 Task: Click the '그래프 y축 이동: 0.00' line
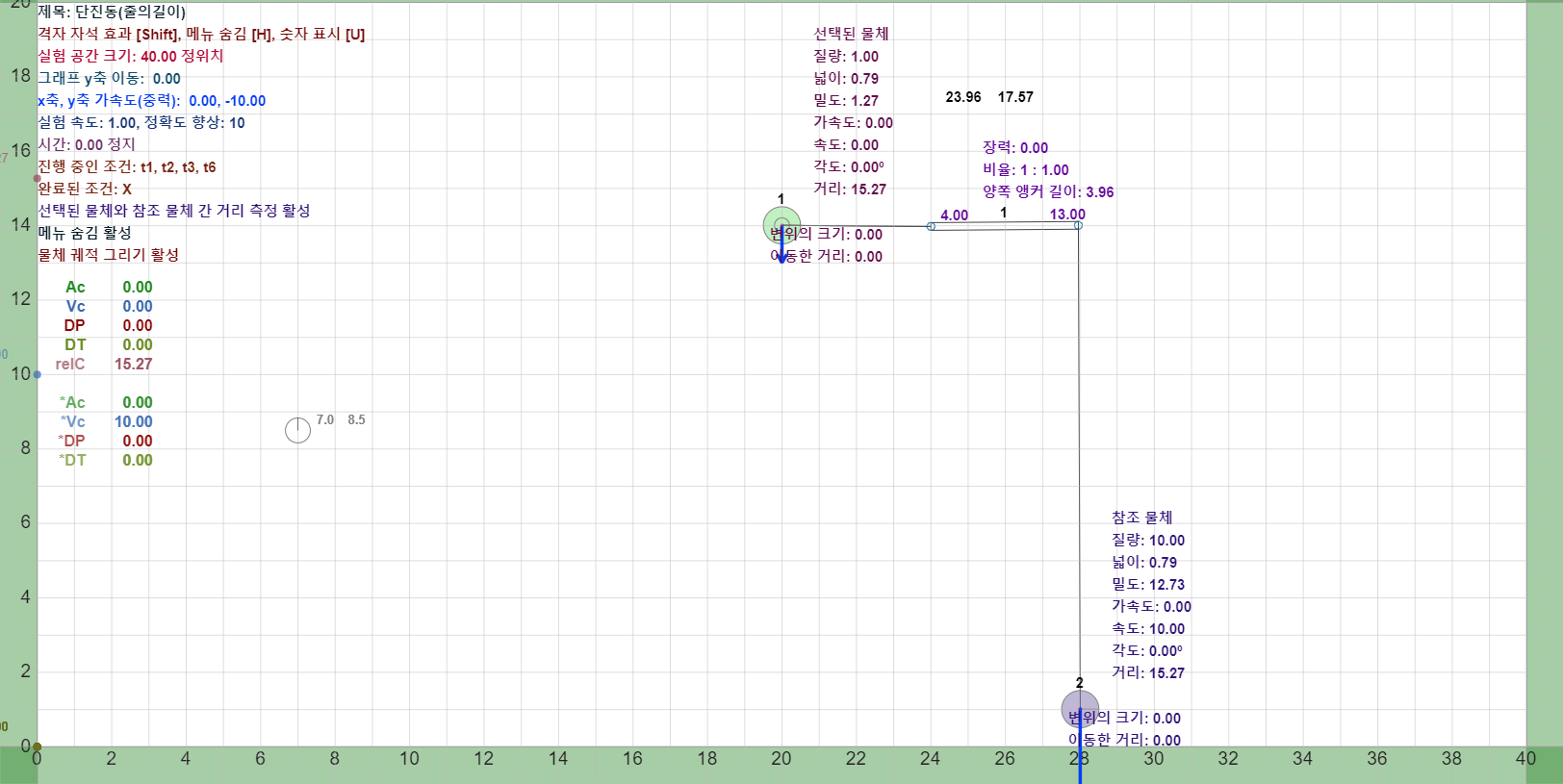tap(110, 78)
